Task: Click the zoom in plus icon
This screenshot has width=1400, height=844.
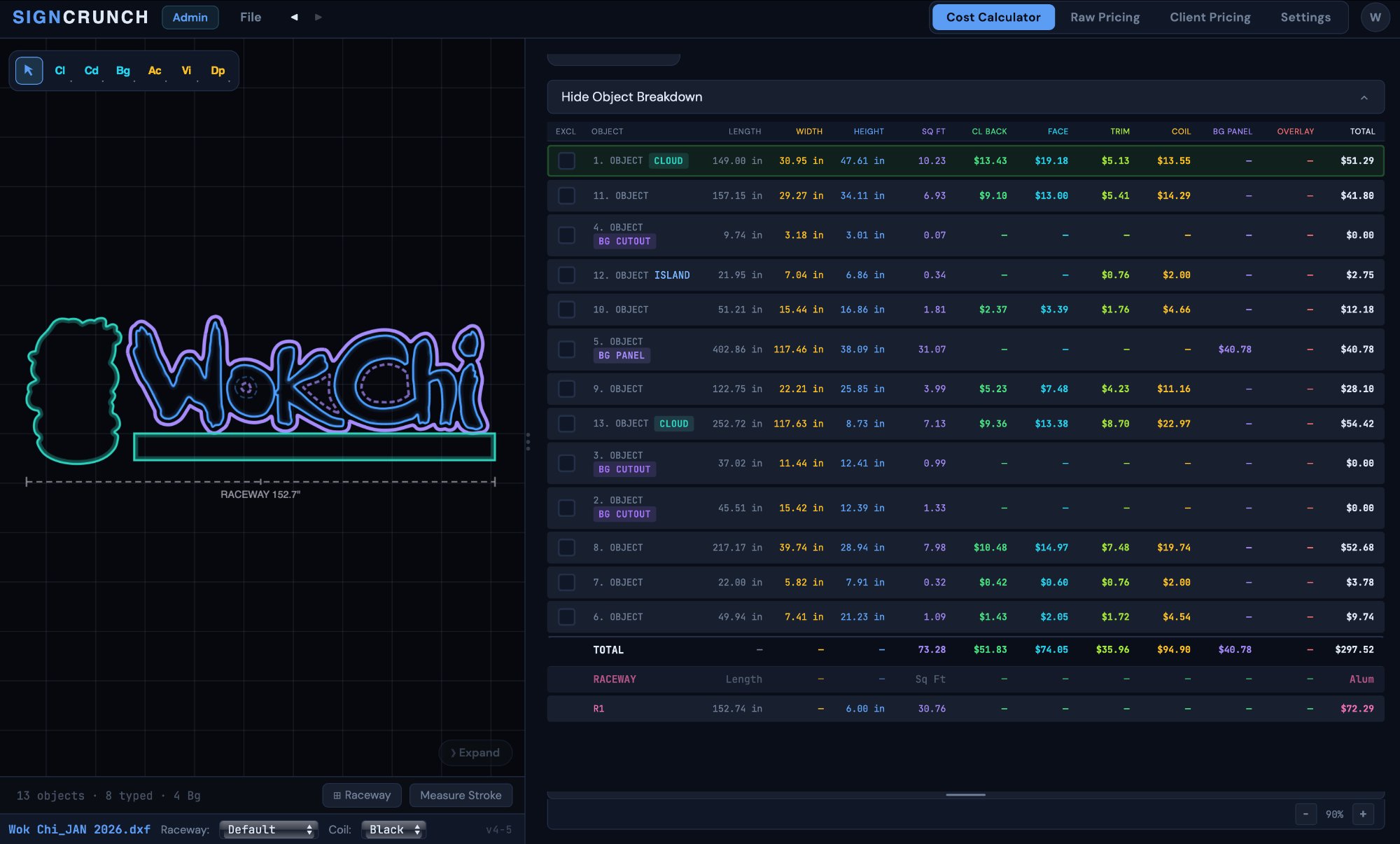Action: point(1363,814)
